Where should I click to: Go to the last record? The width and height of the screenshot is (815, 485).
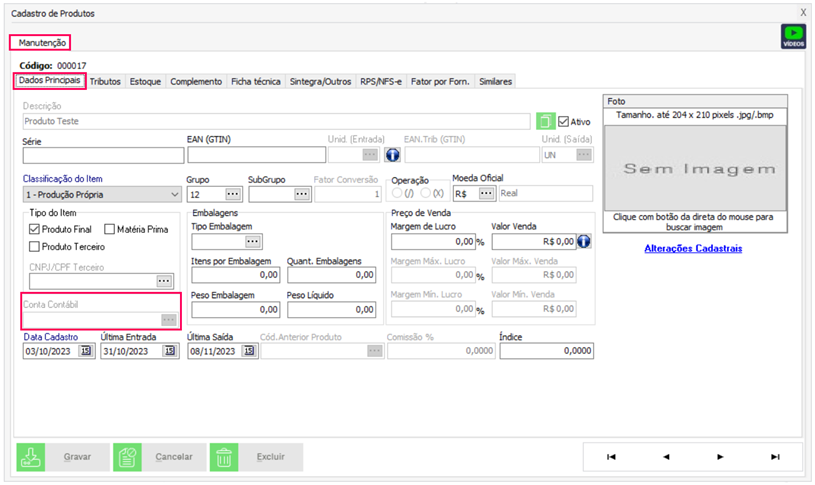tap(775, 457)
